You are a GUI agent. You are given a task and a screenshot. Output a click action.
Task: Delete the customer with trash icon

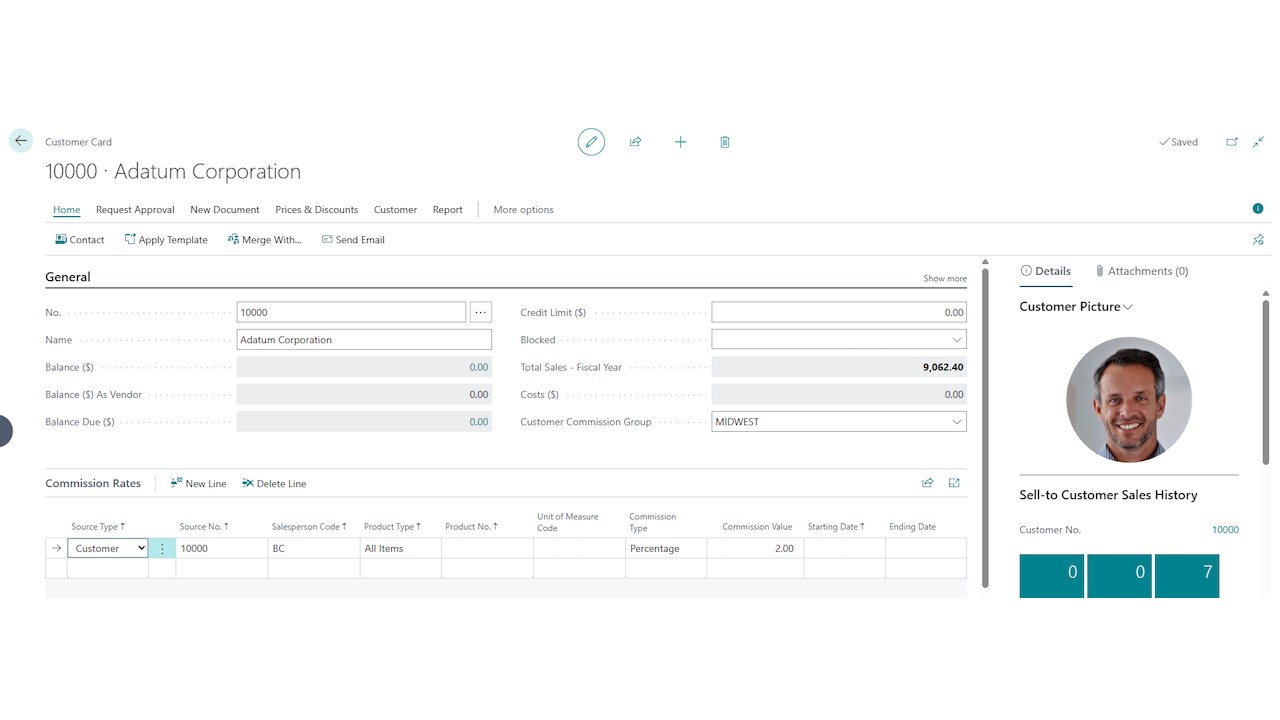coord(725,142)
